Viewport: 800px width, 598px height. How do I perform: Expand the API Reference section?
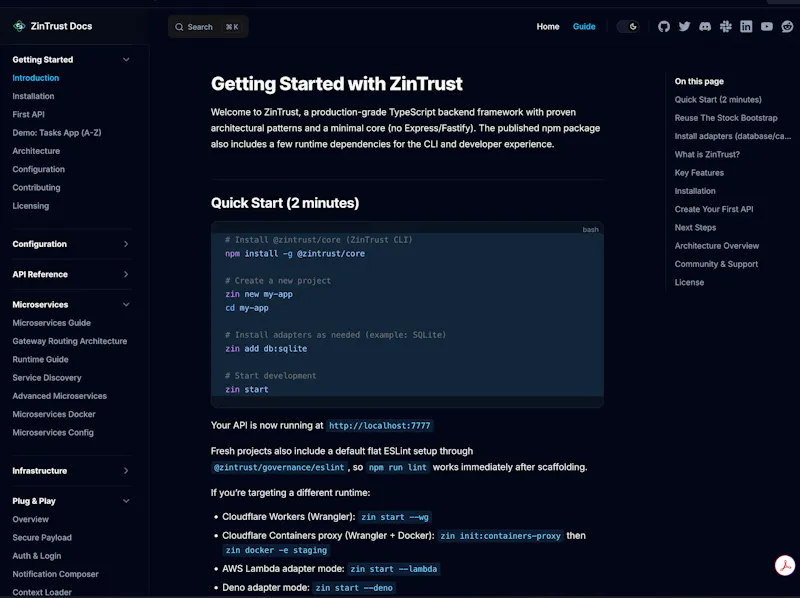tap(126, 275)
